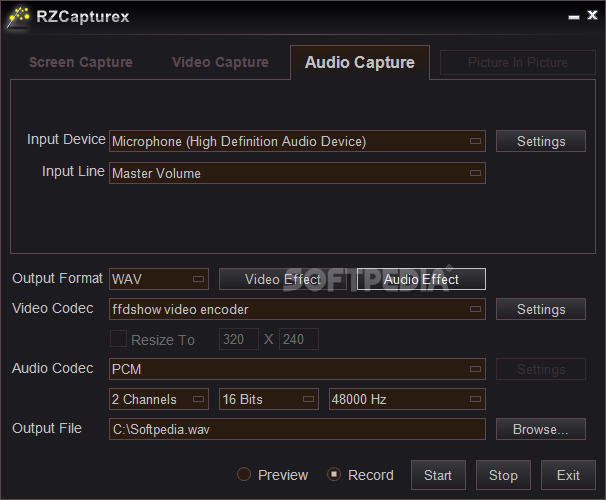Open the Picture In Picture tab
606x500 pixels.
pyautogui.click(x=517, y=62)
